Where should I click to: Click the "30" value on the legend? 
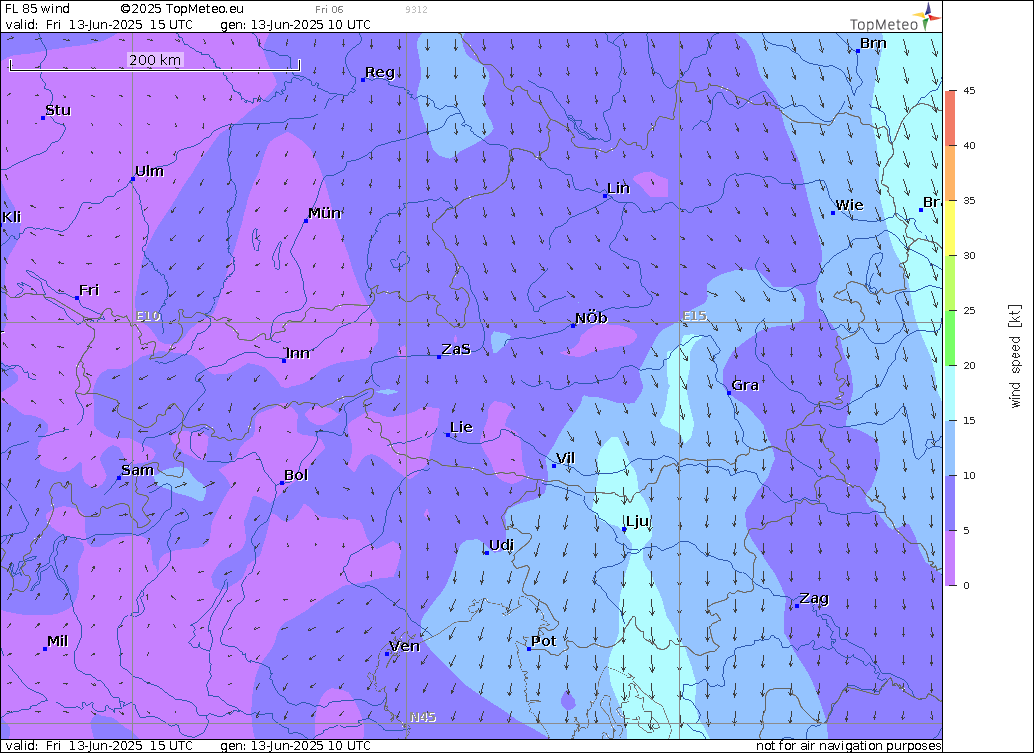click(x=969, y=256)
